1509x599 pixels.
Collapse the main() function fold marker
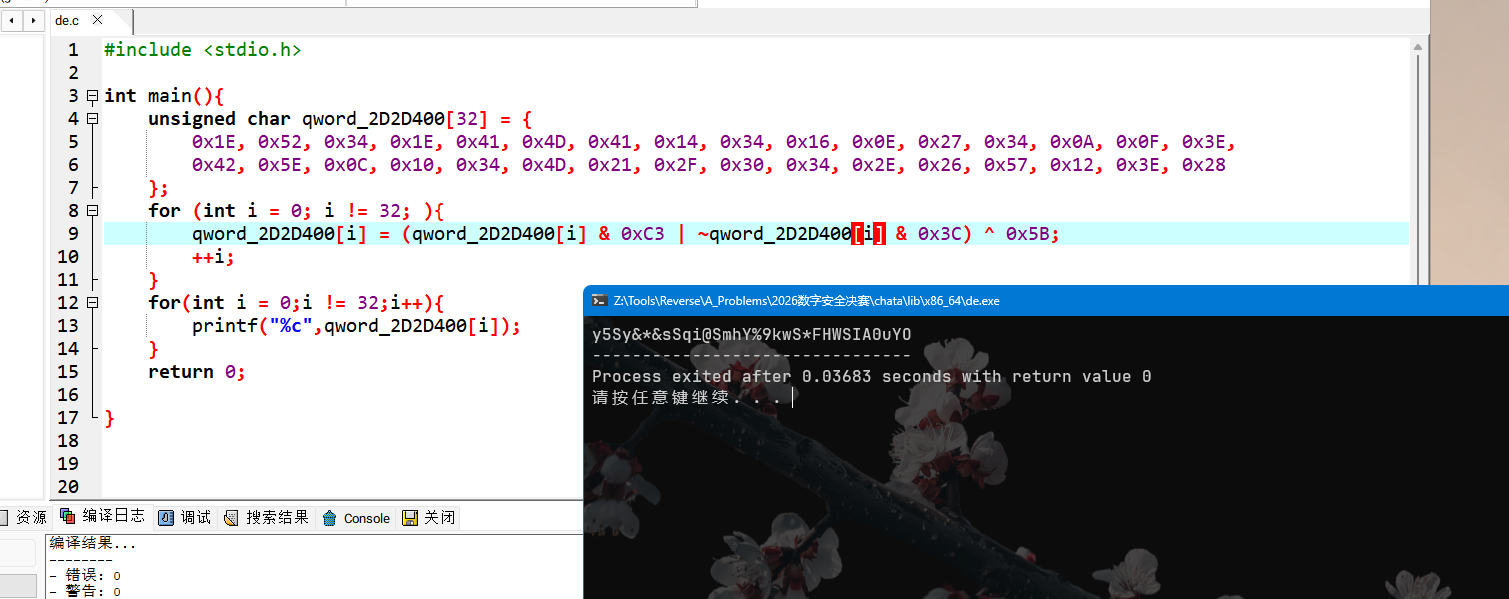point(93,96)
